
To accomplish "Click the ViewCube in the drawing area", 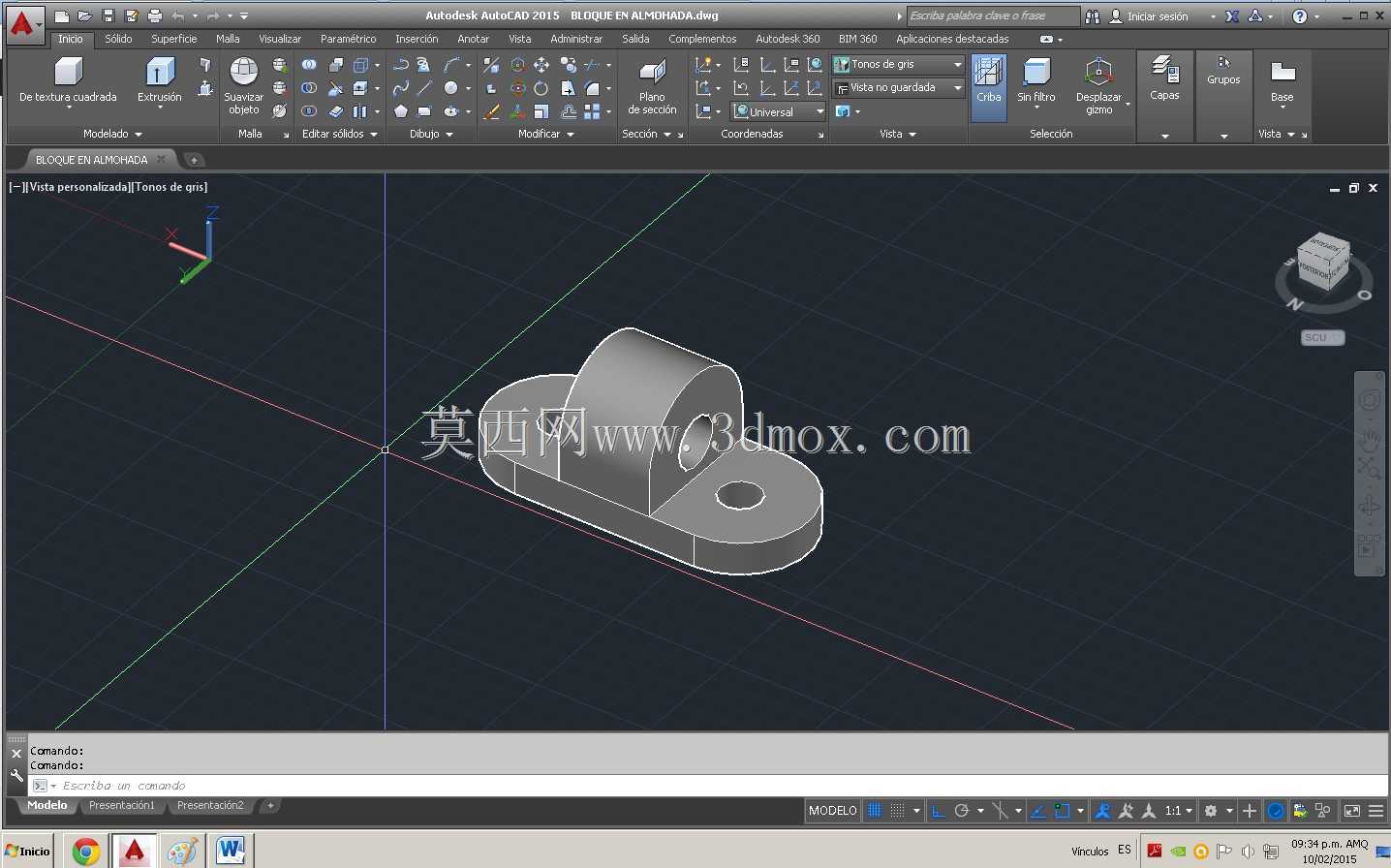I will click(x=1323, y=260).
